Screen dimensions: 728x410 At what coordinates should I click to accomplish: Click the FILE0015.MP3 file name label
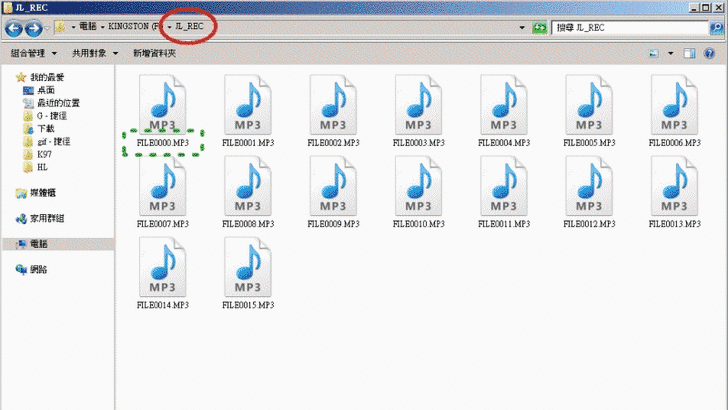click(x=248, y=305)
